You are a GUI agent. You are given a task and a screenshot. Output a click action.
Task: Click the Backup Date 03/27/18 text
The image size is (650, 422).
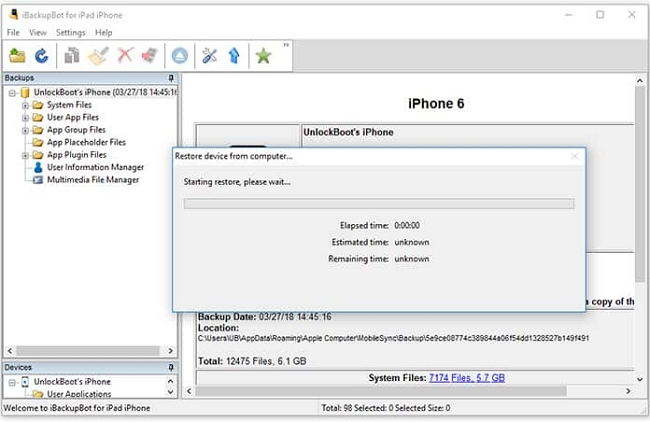264,317
